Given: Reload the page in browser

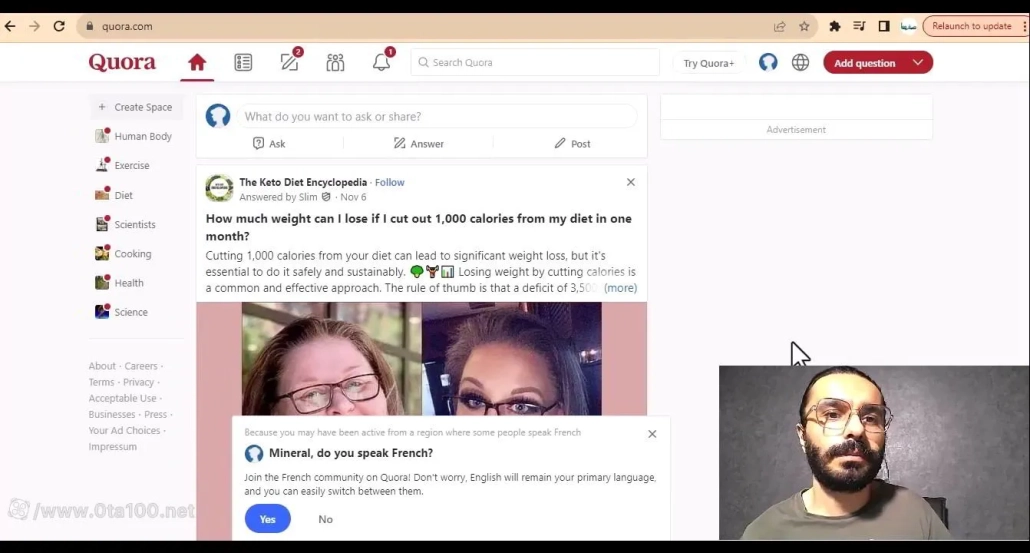Looking at the screenshot, I should coord(59,26).
